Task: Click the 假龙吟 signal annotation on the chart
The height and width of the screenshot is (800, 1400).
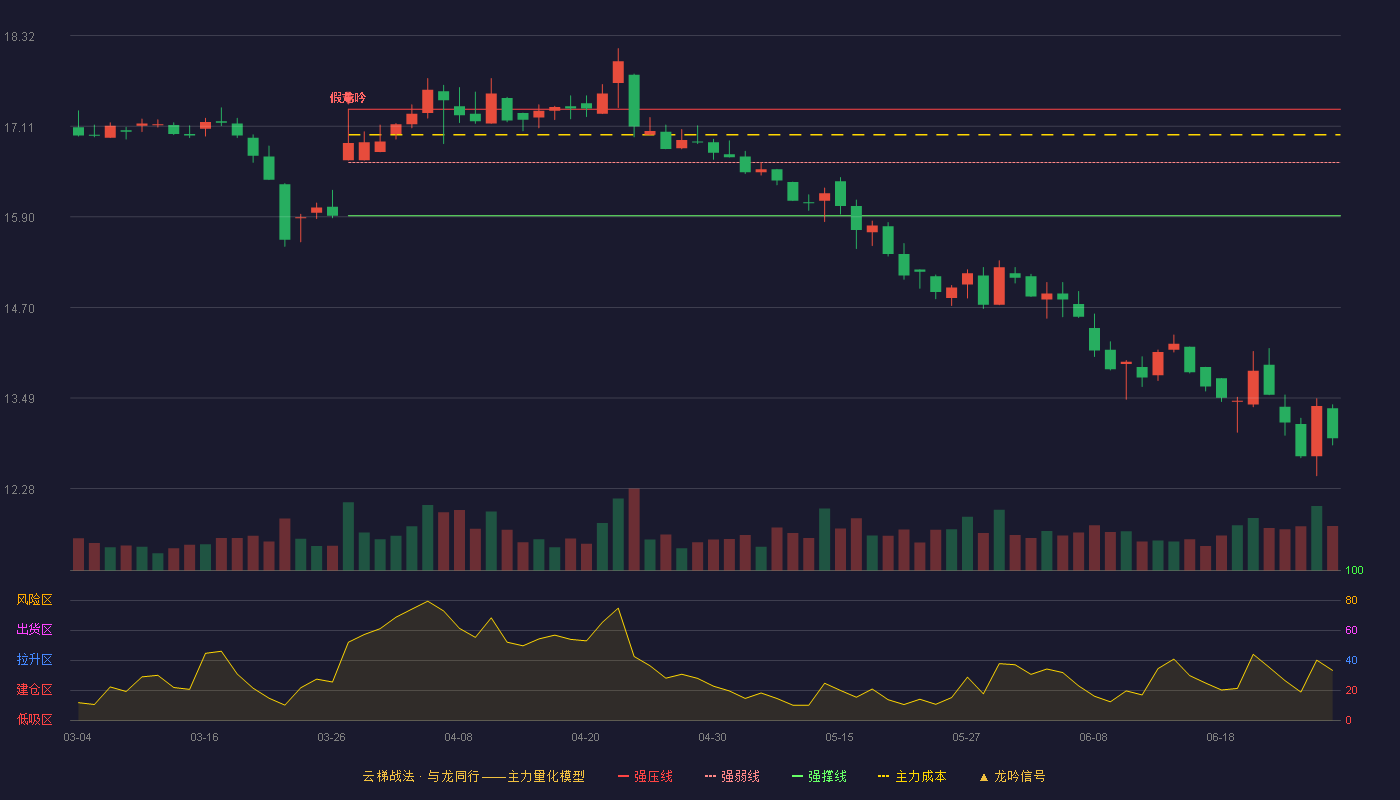Action: click(348, 98)
